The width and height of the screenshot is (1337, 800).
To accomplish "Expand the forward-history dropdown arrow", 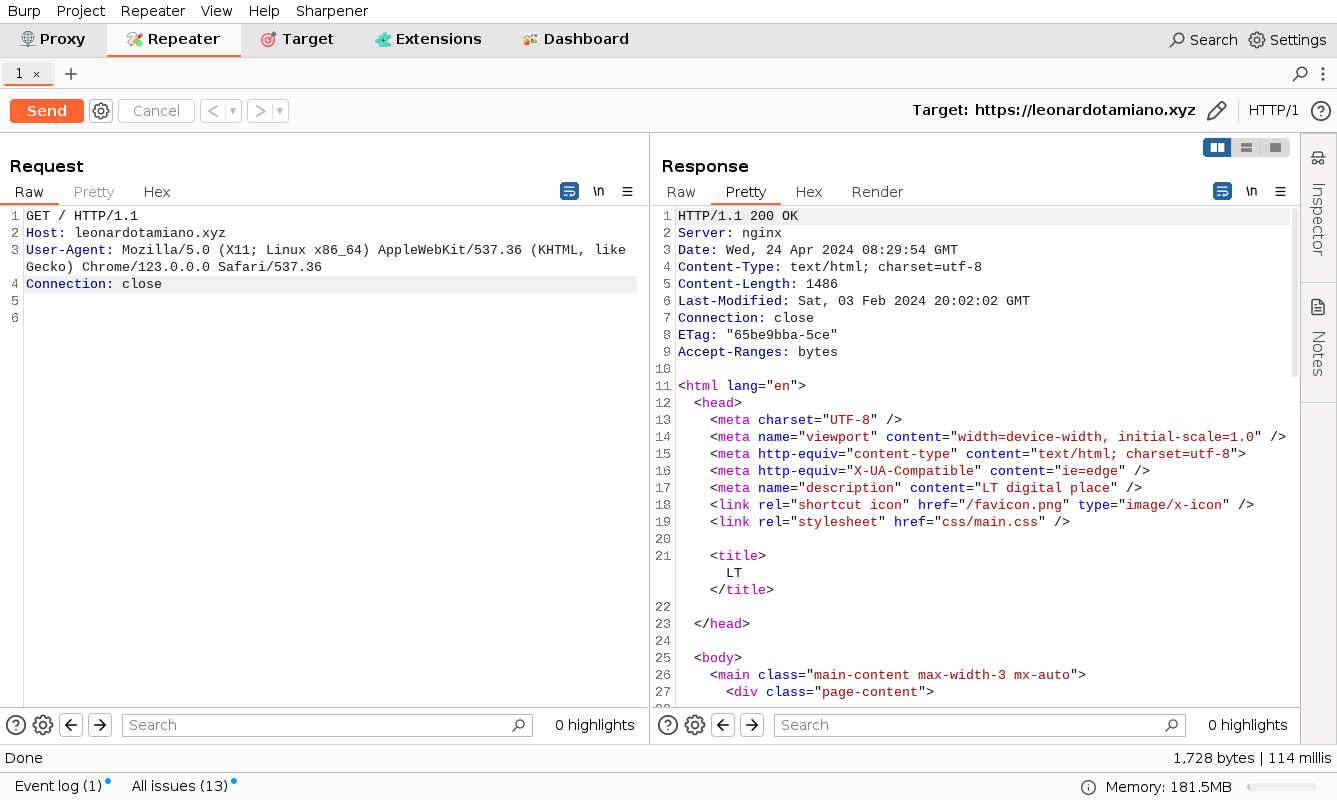I will (280, 111).
